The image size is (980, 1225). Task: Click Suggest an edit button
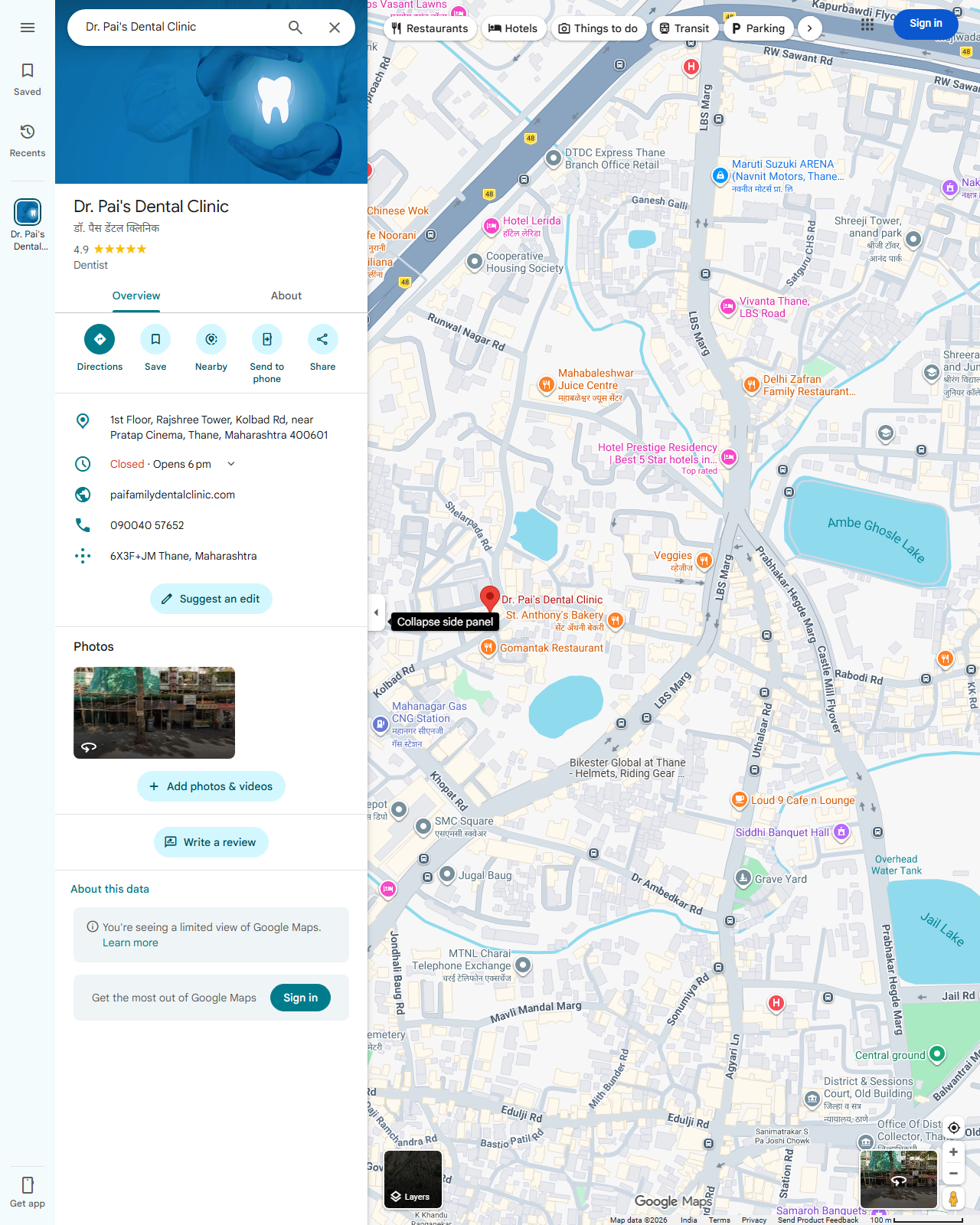point(211,599)
